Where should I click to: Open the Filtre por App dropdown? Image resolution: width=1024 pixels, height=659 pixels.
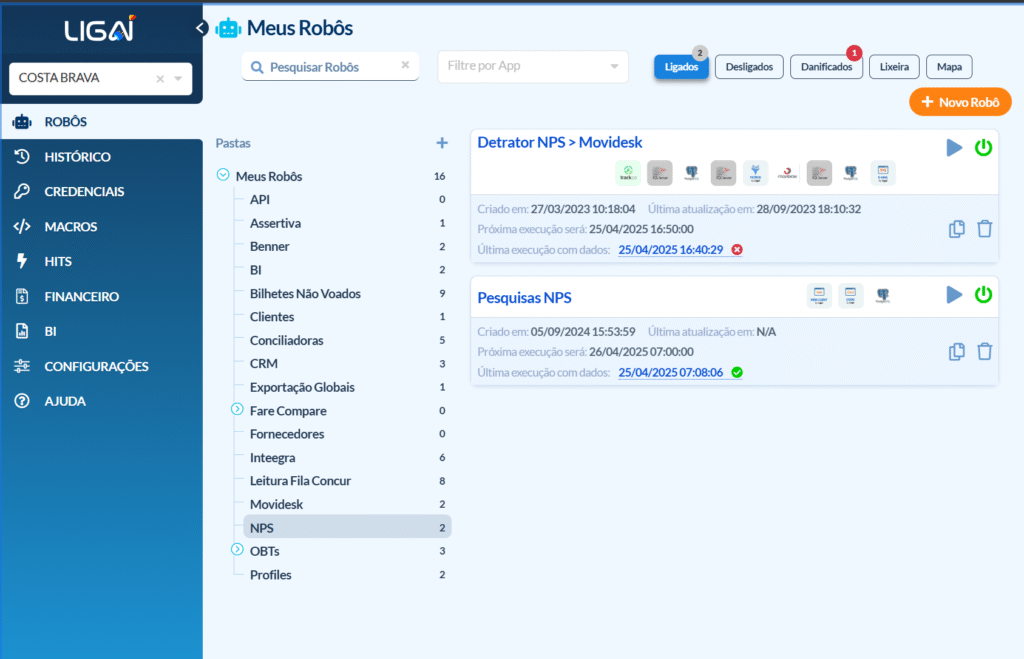point(532,67)
